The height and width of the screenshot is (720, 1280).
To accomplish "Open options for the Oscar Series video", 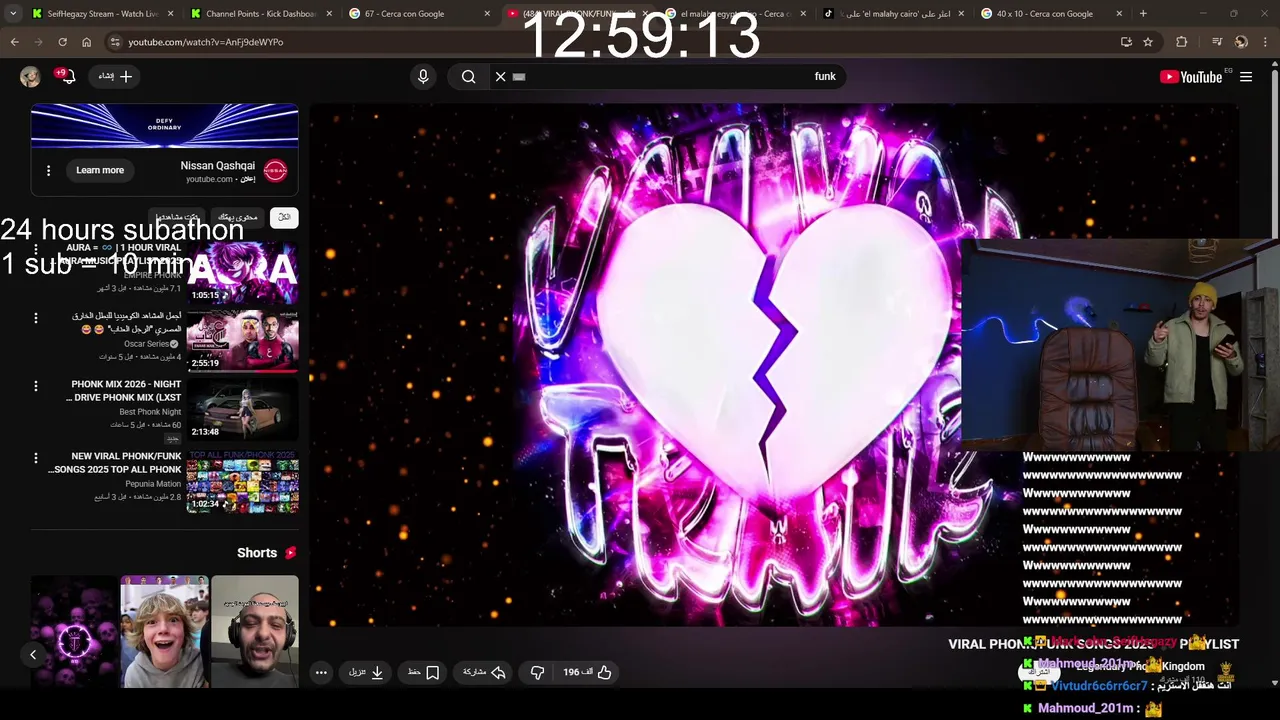I will click(36, 318).
